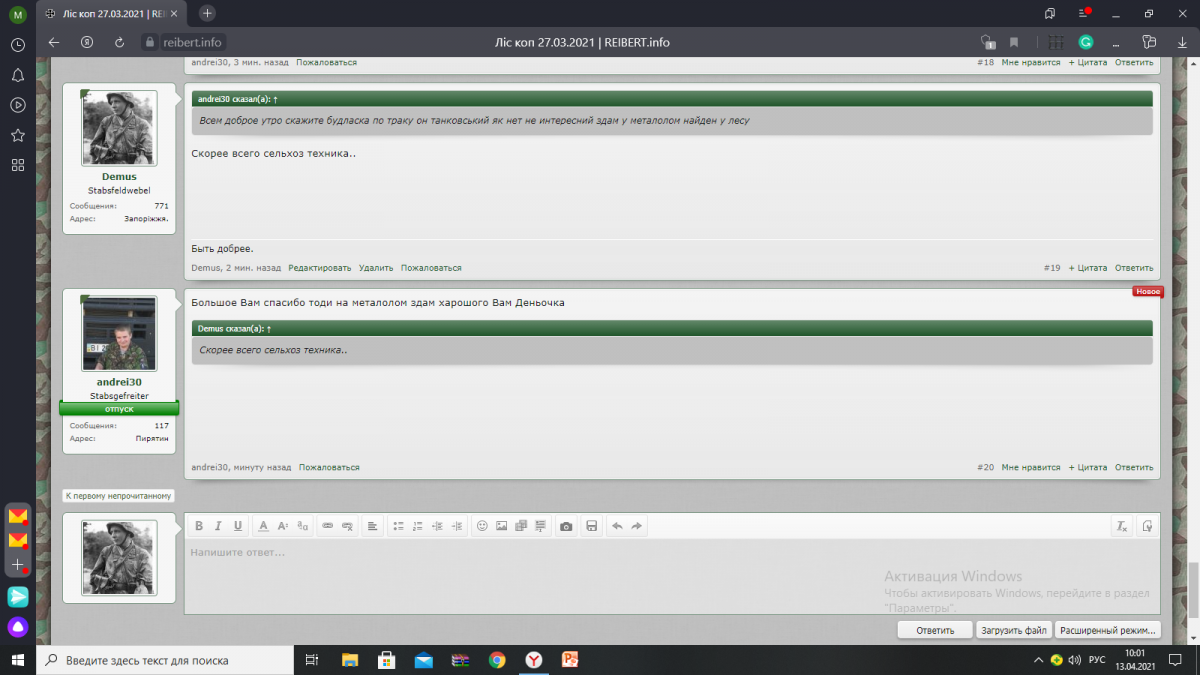Open font size option in editor
Image resolution: width=1200 pixels, height=675 pixels.
click(x=283, y=526)
